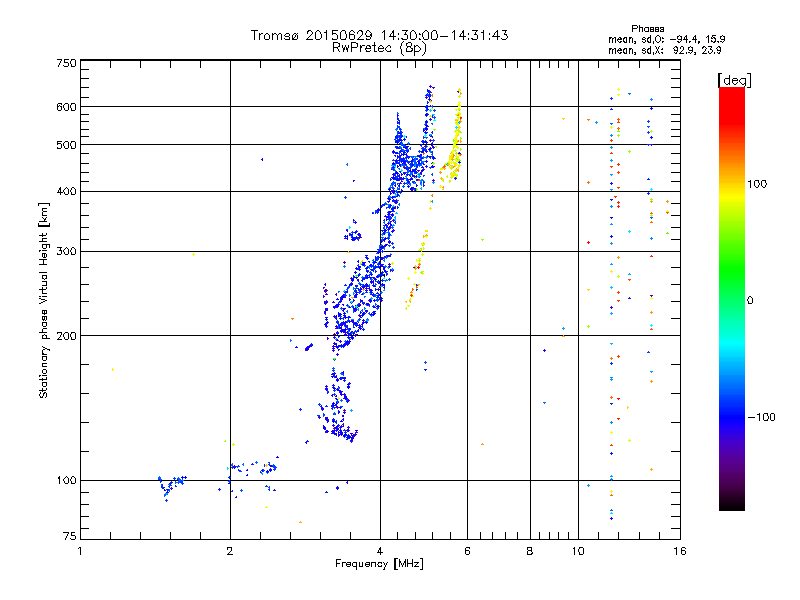
Task: Click the '[deg]' color bar label
Action: pos(734,80)
